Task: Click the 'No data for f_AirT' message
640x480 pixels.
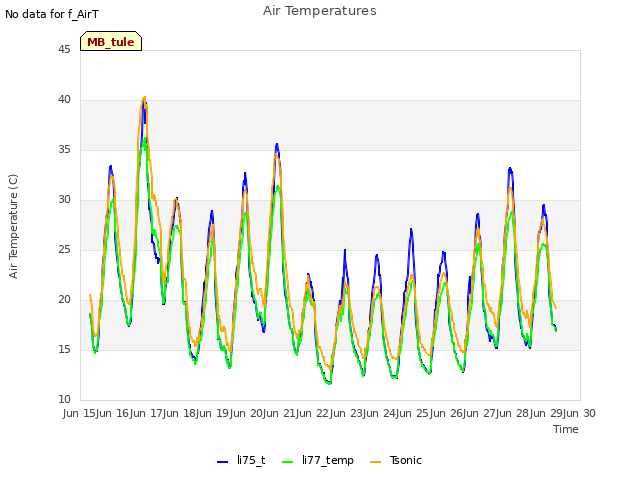Action: (52, 14)
